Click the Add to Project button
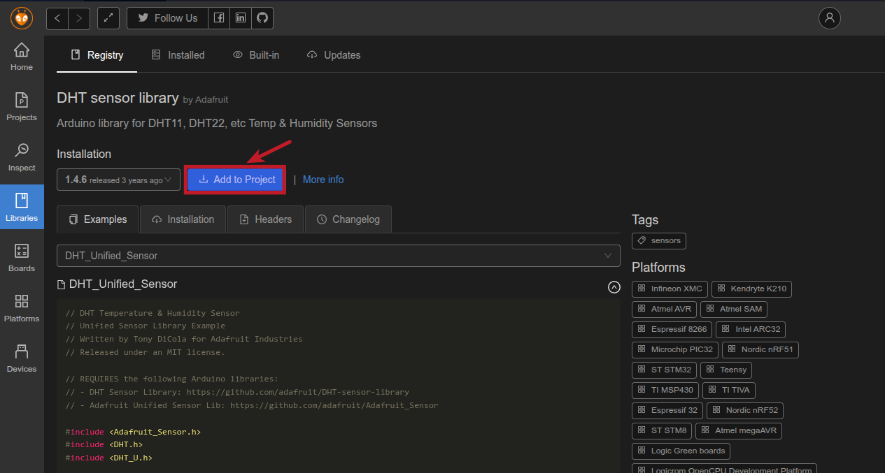 pyautogui.click(x=236, y=180)
